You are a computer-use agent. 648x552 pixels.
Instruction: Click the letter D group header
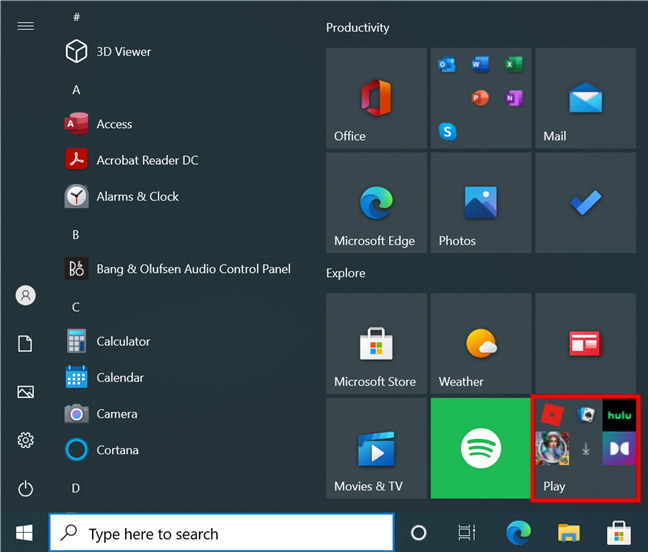tap(76, 488)
